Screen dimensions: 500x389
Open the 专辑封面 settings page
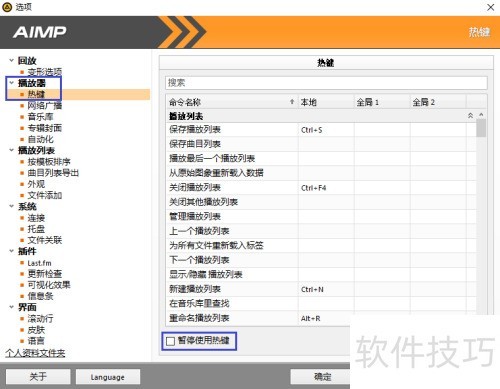point(45,128)
